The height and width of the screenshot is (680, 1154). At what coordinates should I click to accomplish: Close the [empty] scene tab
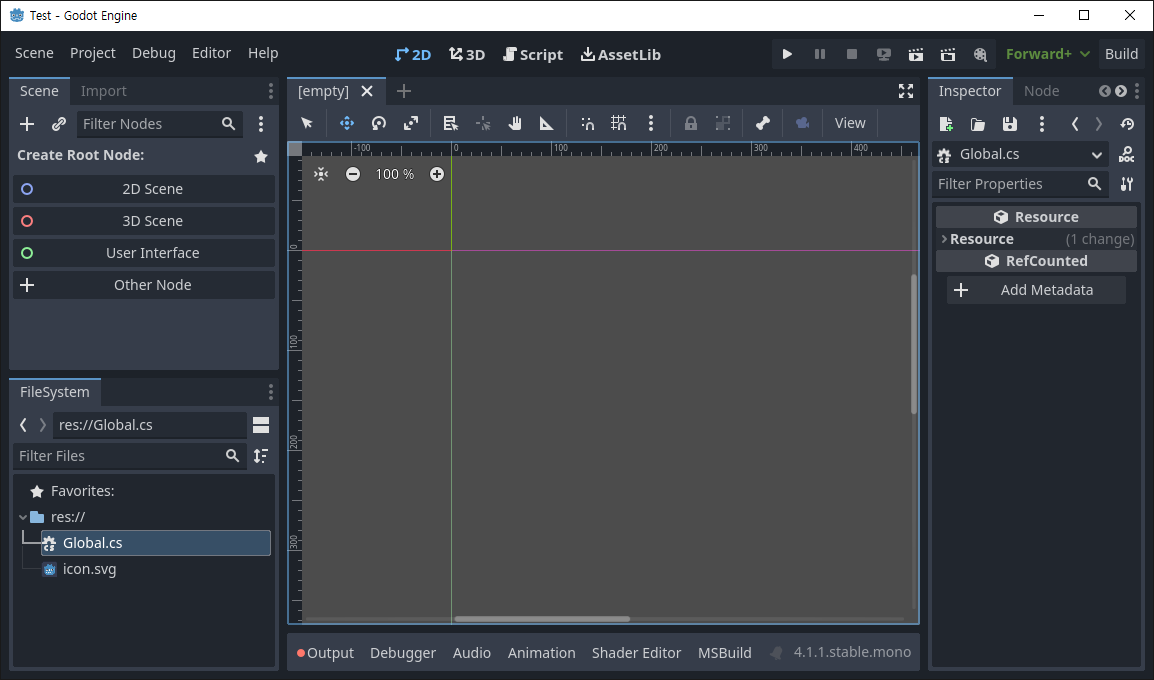(367, 91)
